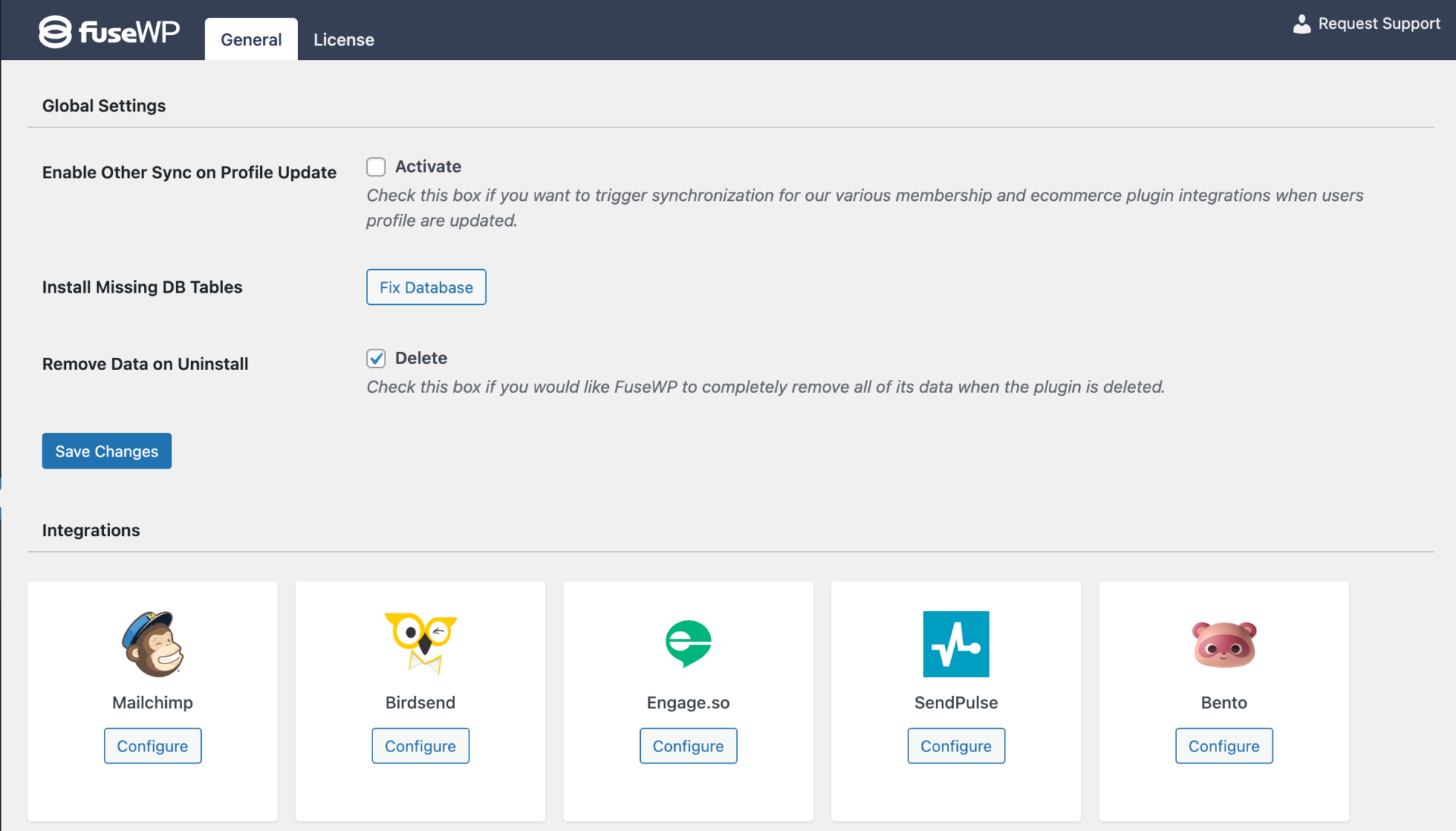This screenshot has height=831, width=1456.
Task: Configure the Bento integration
Action: coord(1224,746)
